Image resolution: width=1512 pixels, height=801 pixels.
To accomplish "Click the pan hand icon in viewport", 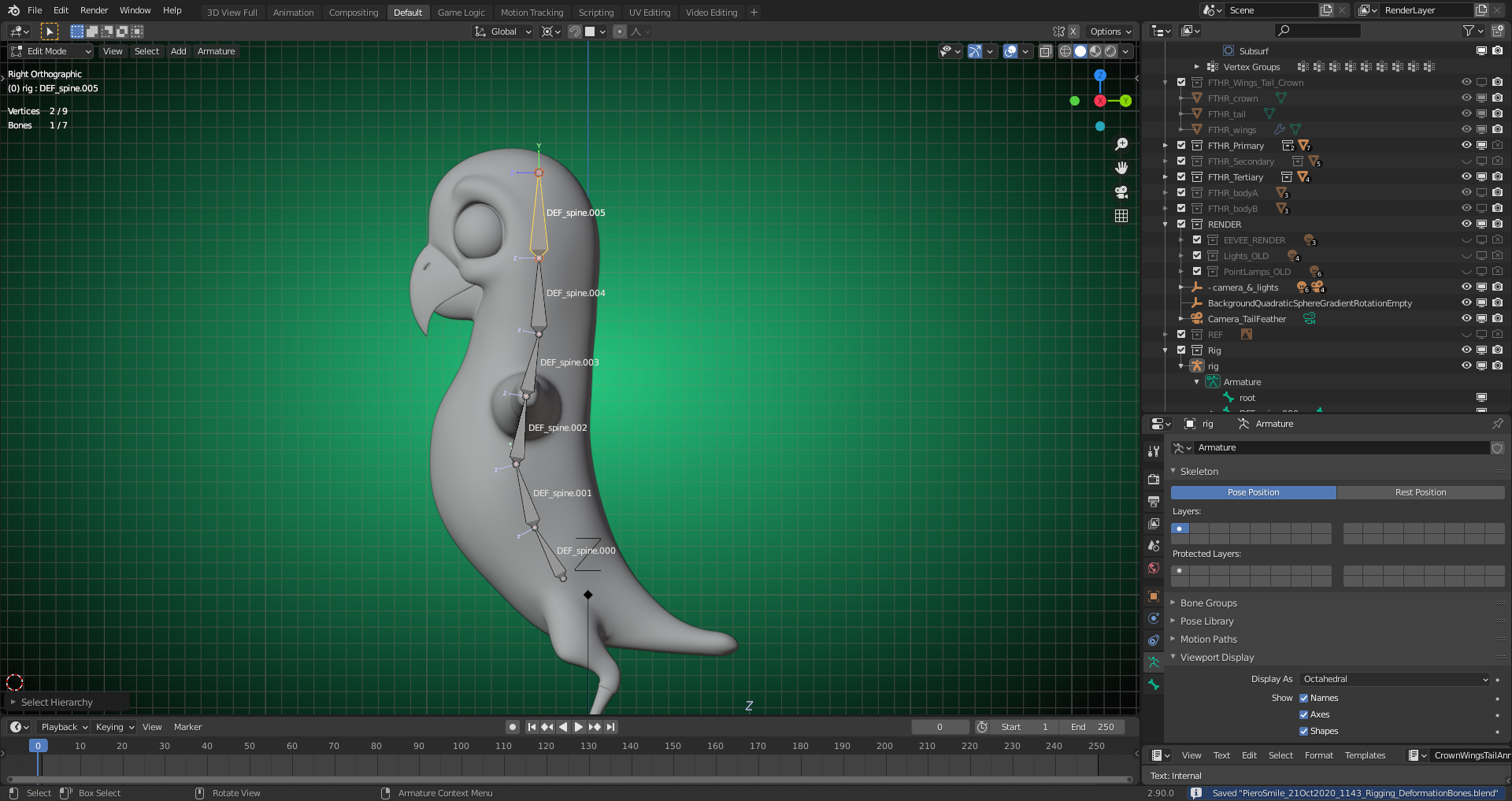I will tap(1121, 168).
